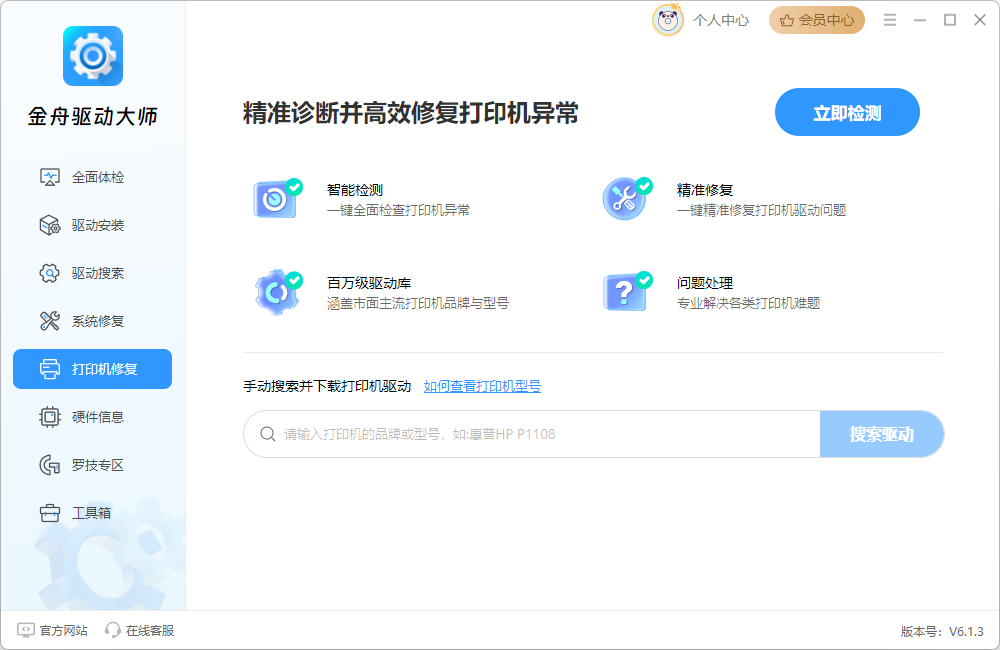
Task: Click 一键精准修复打印机驱动问题 description
Action: pos(761,210)
